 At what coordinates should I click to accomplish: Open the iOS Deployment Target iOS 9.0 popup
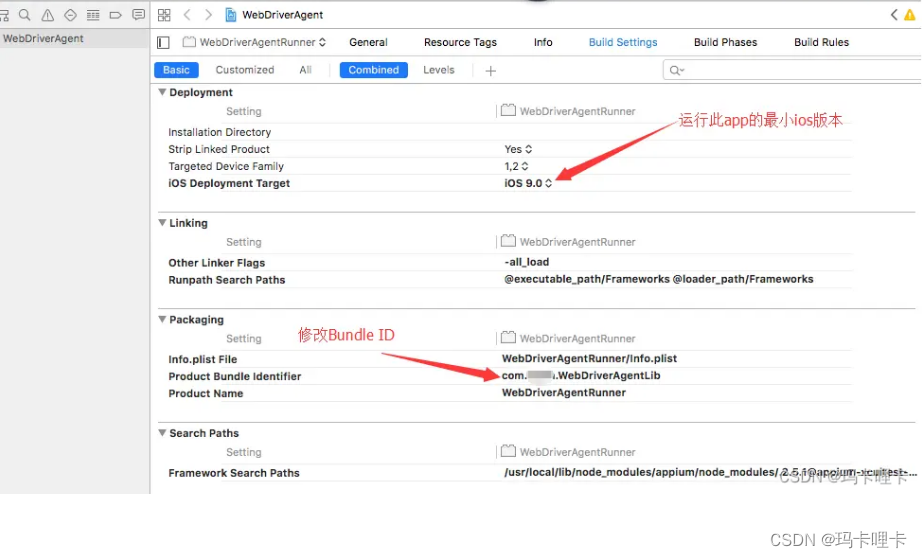click(x=528, y=183)
